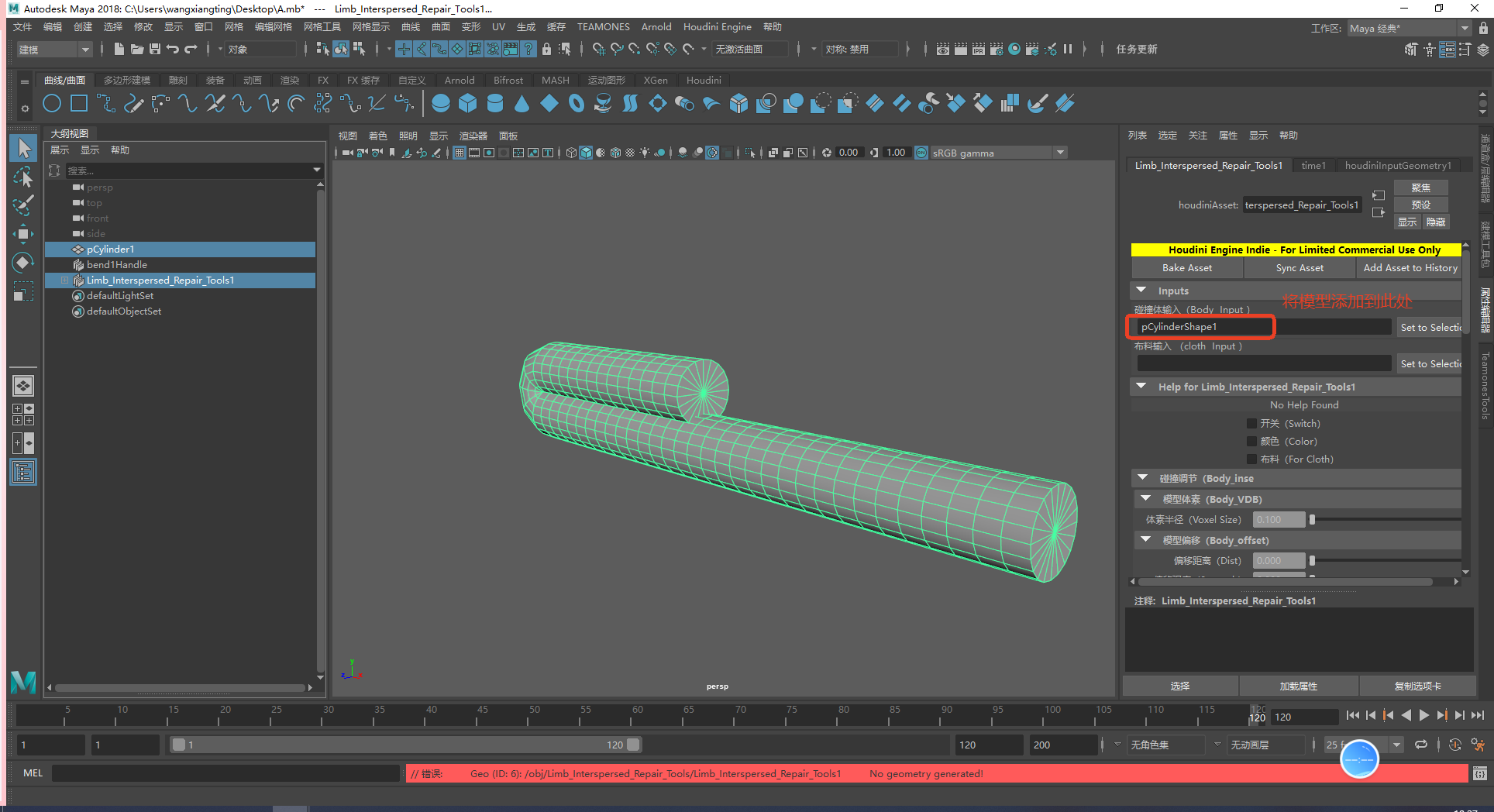The height and width of the screenshot is (812, 1494).
Task: Click the polygon cylinder shelf icon
Action: (x=494, y=103)
